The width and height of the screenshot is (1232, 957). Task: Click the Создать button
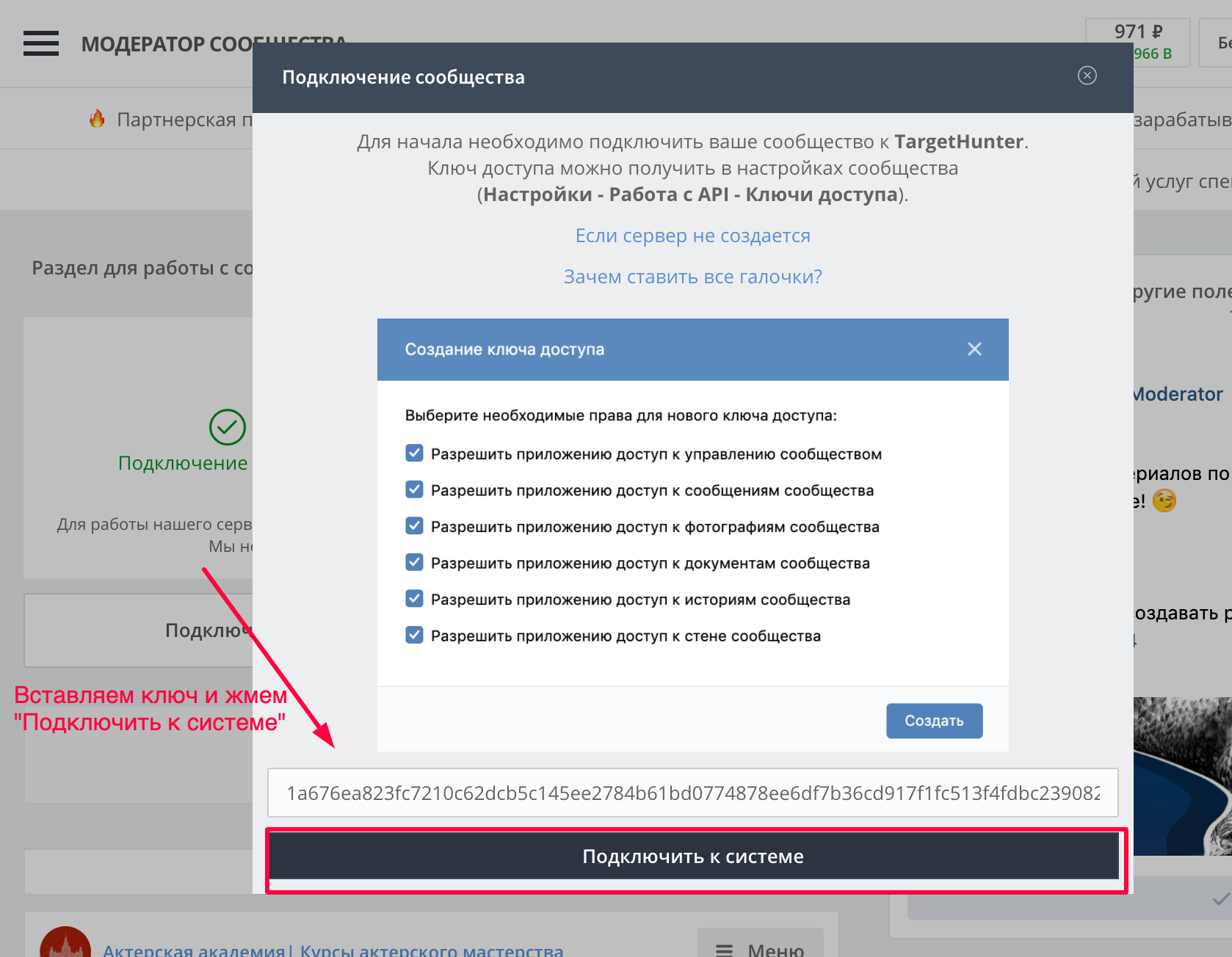[934, 721]
